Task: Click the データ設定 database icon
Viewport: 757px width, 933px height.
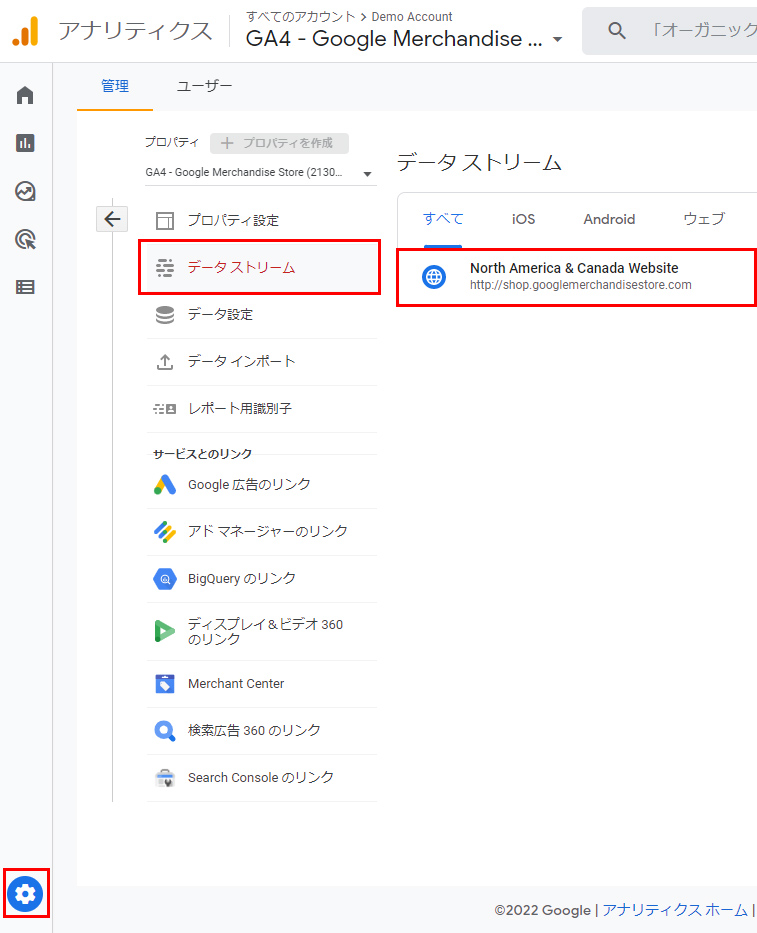Action: click(x=165, y=315)
